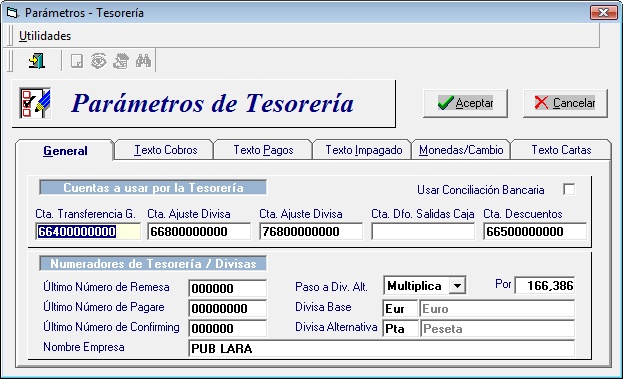Switch to the Texto Pagos tab
The width and height of the screenshot is (623, 379).
point(263,150)
